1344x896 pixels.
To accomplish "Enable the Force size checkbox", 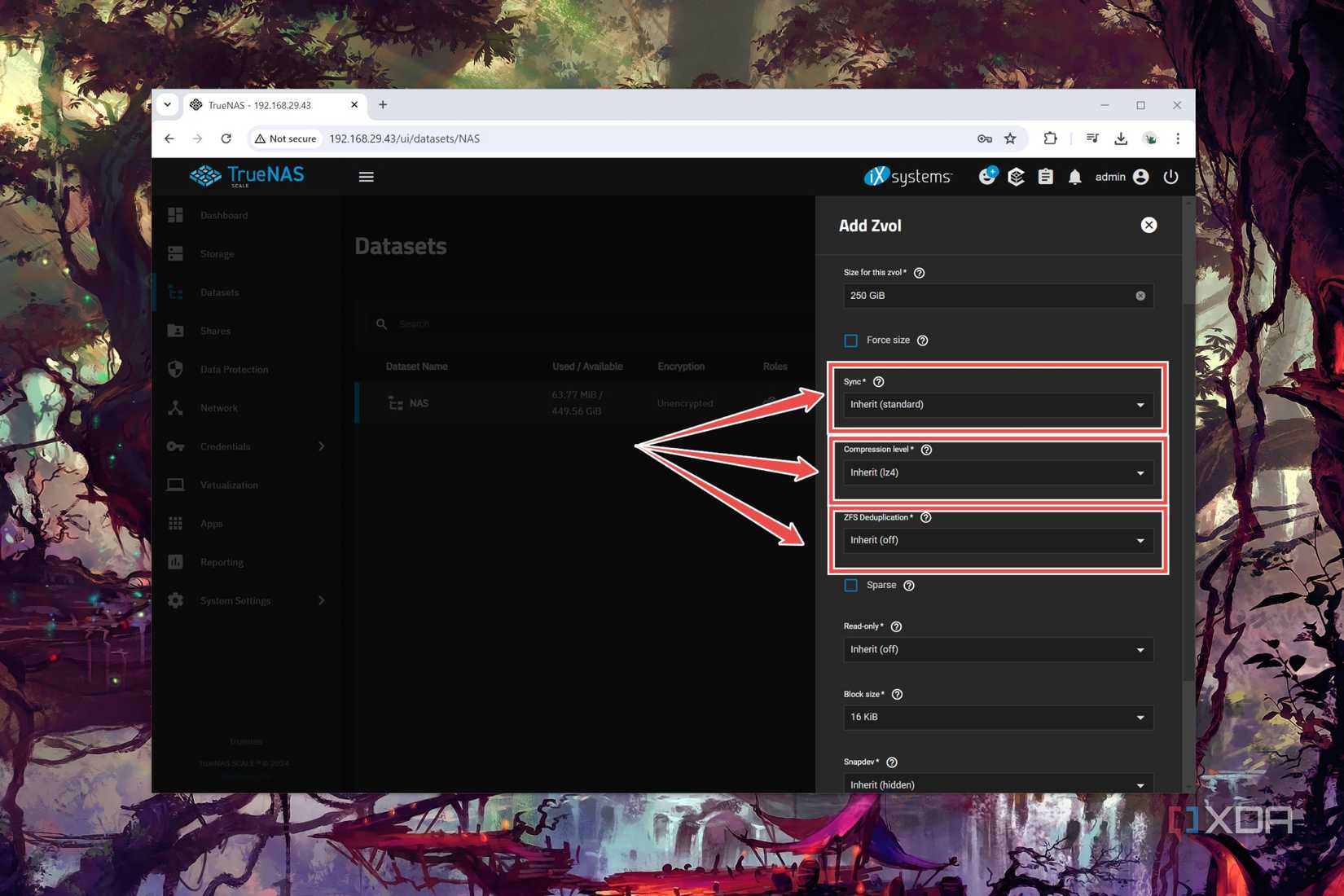I will [x=851, y=340].
